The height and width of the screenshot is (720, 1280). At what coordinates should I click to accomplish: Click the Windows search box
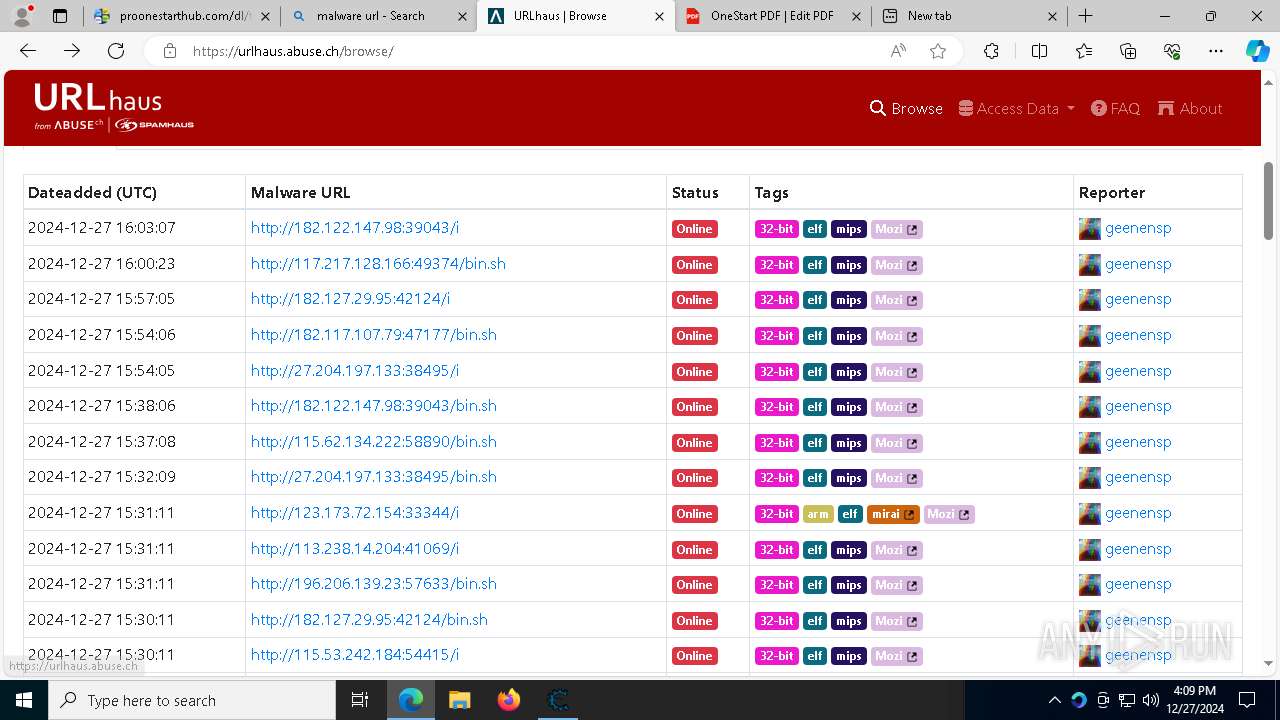point(192,700)
